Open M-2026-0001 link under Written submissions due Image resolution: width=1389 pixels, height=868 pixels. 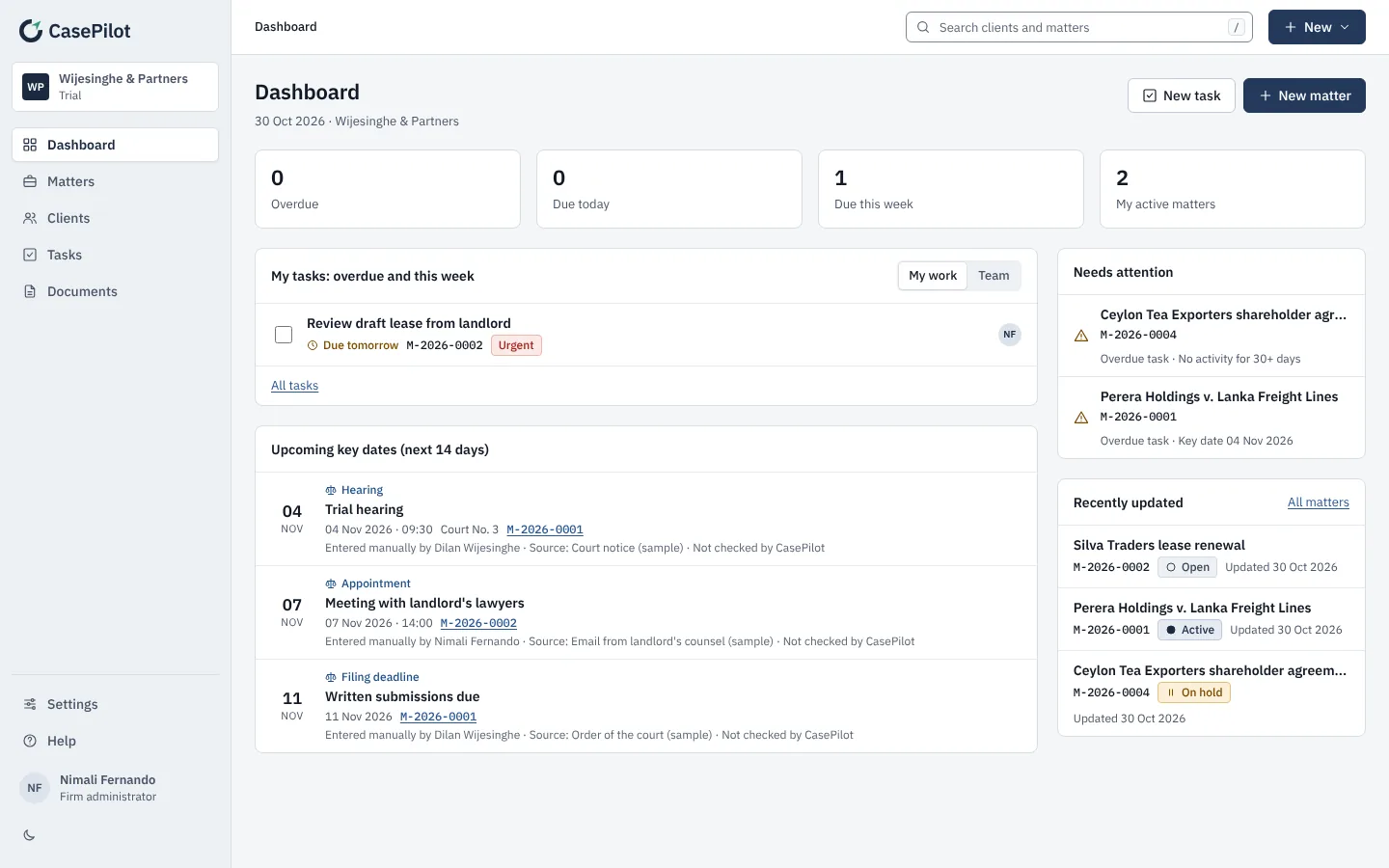click(438, 717)
